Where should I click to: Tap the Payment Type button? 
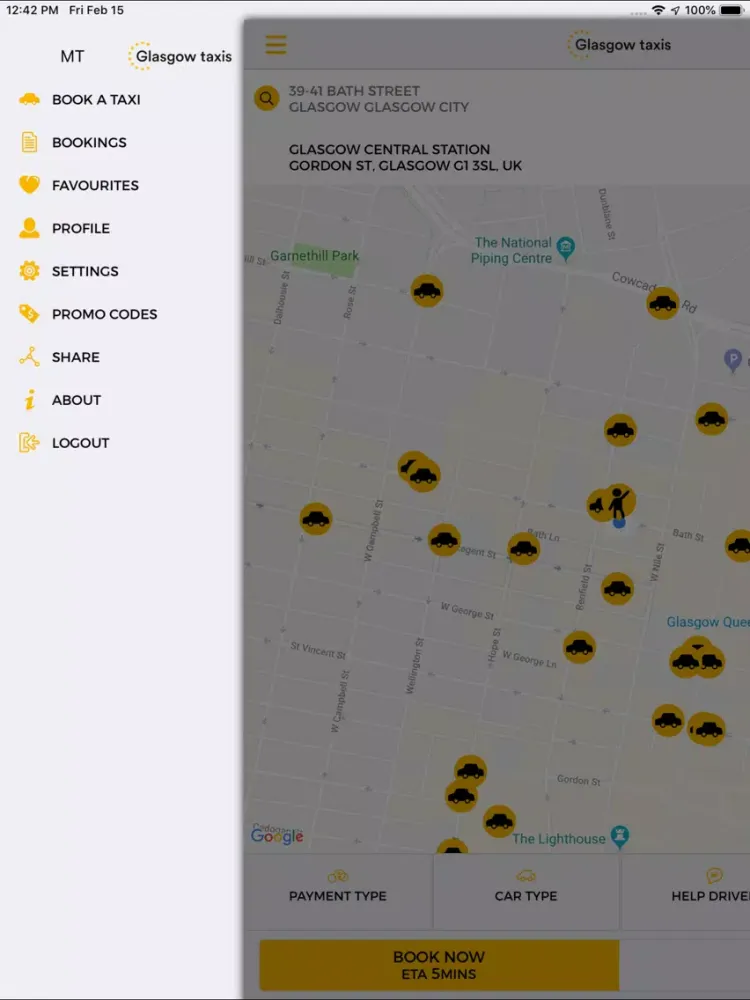pos(338,891)
